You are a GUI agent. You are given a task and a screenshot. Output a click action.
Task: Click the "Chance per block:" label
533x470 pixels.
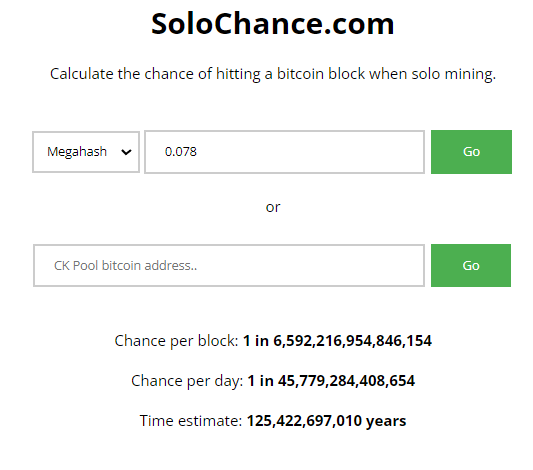click(x=176, y=341)
